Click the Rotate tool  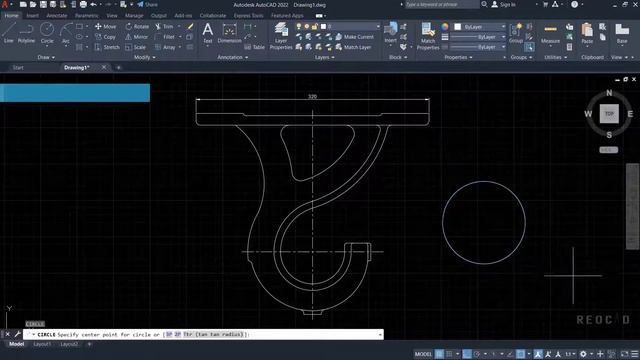[x=137, y=26]
